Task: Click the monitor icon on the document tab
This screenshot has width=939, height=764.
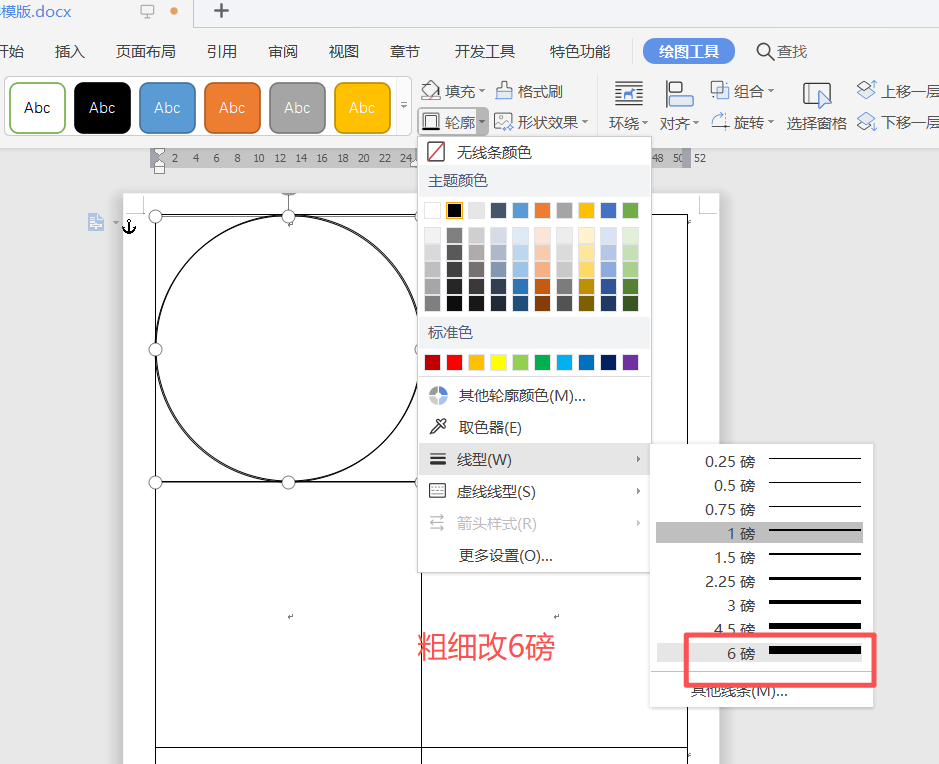Action: coord(147,11)
